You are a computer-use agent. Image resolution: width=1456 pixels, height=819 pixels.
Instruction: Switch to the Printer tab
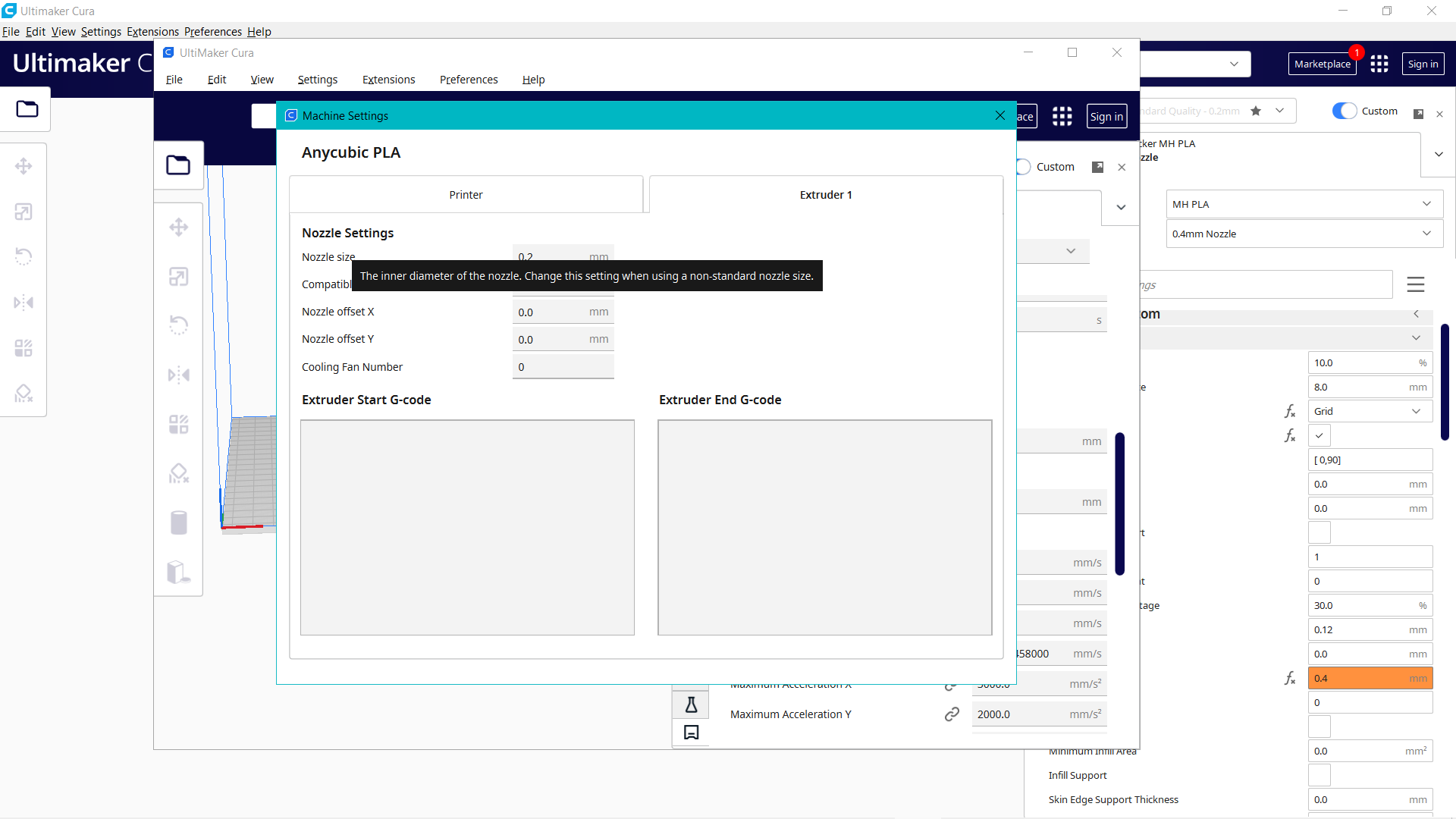pyautogui.click(x=466, y=194)
